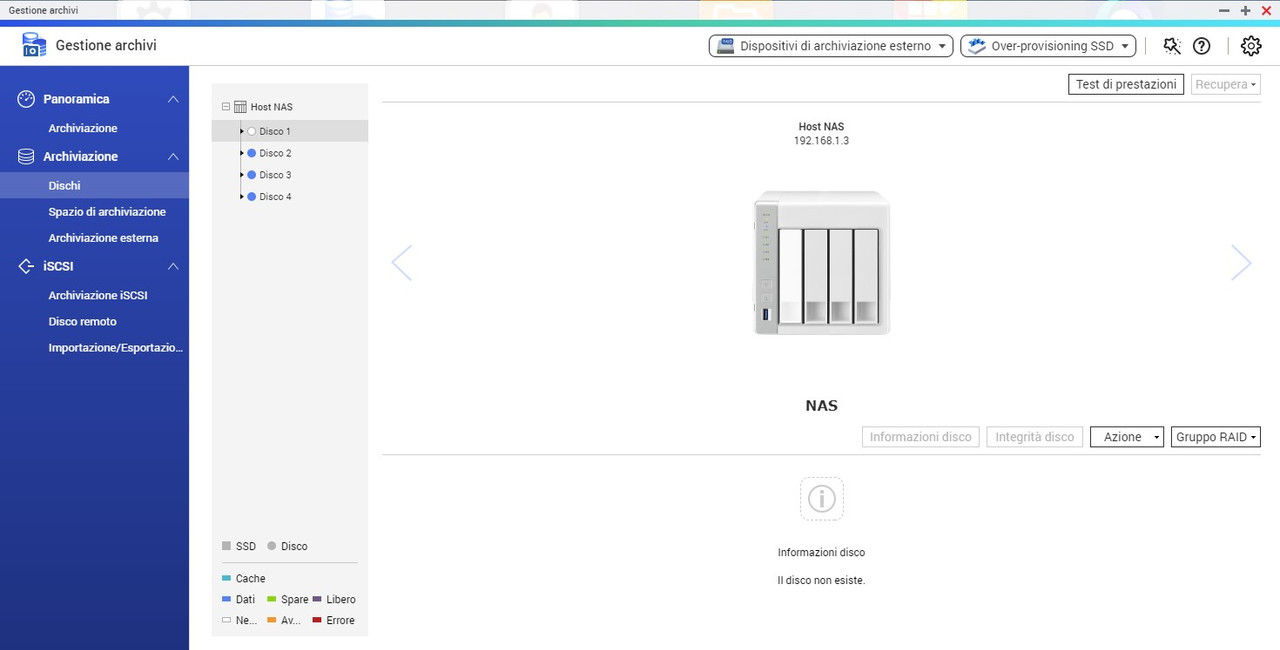
Task: Click Integrità disco button
Action: pyautogui.click(x=1034, y=437)
